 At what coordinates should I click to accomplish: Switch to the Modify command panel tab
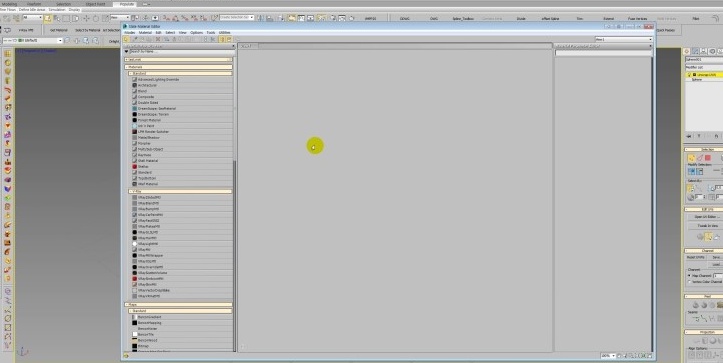[x=695, y=52]
